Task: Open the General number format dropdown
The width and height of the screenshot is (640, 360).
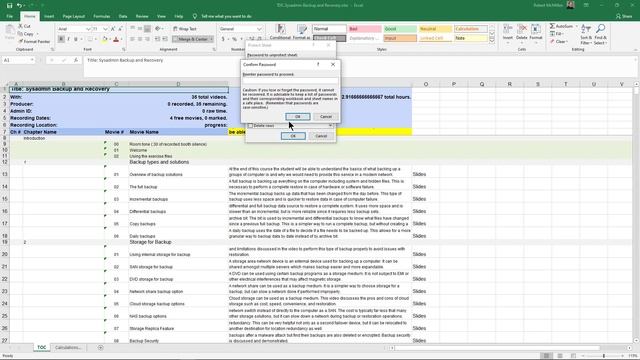Action: point(259,29)
